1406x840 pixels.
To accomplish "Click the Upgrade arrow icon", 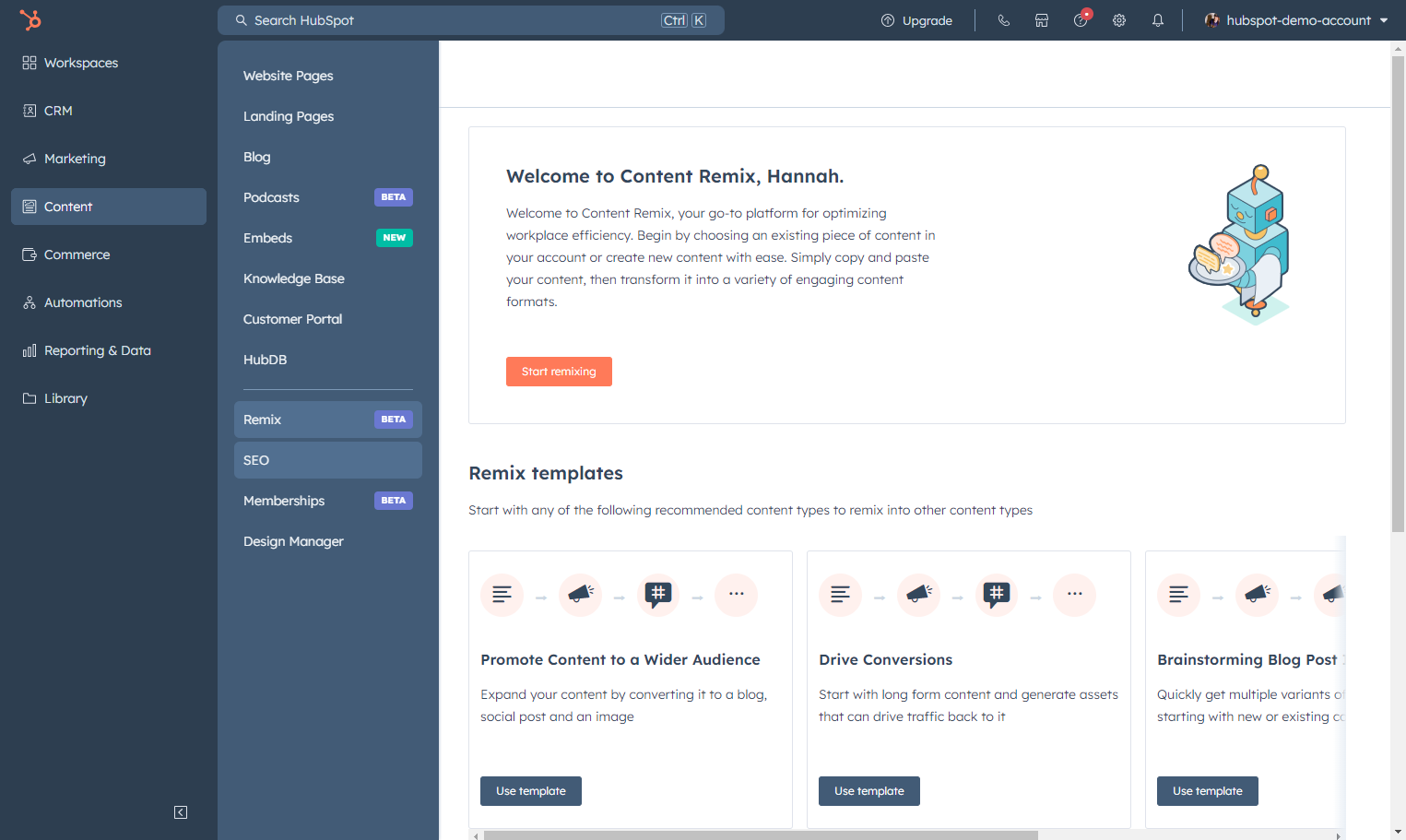I will coord(888,20).
